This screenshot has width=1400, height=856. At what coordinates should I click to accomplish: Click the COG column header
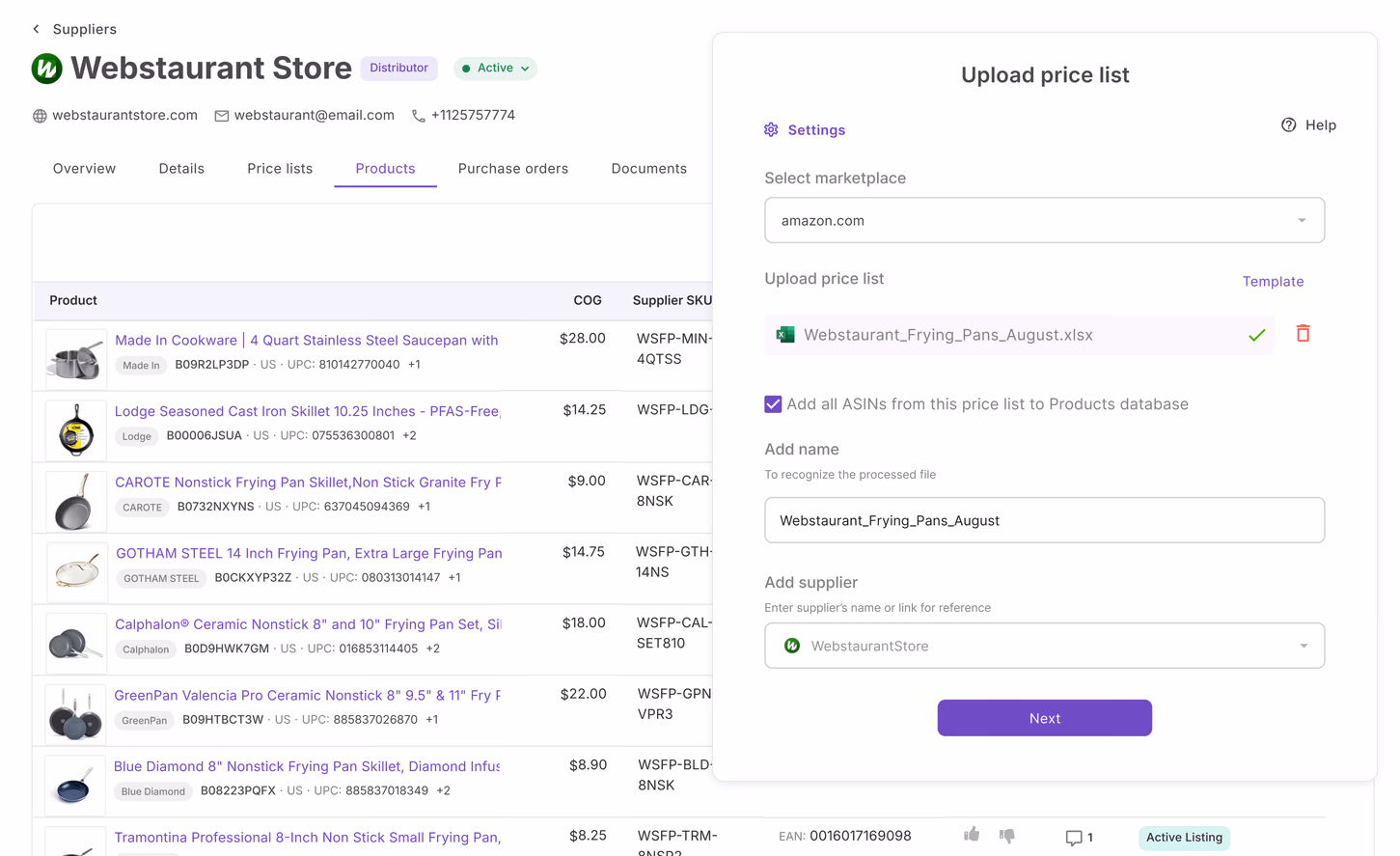point(588,301)
